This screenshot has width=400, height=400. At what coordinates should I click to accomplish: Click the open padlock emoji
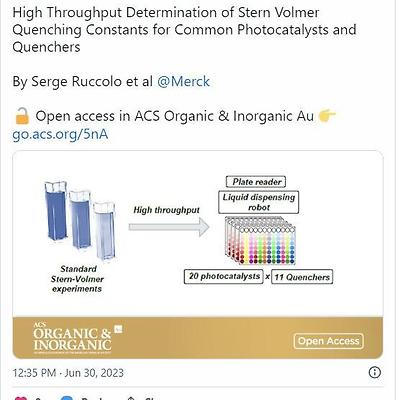22,116
